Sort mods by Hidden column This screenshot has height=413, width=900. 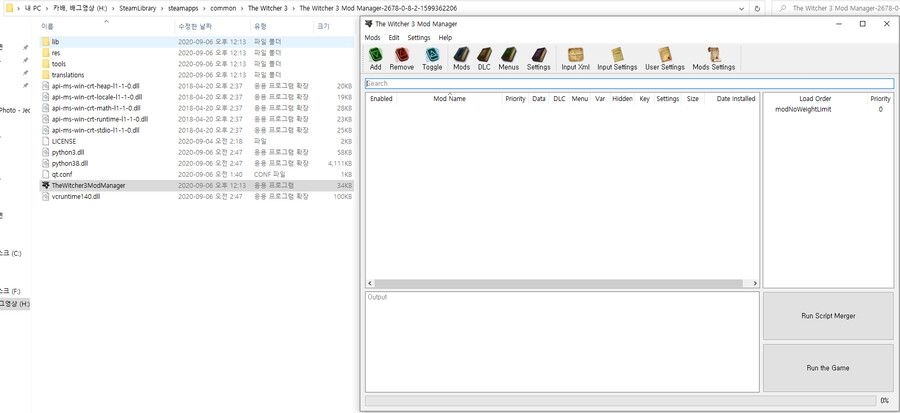click(622, 99)
